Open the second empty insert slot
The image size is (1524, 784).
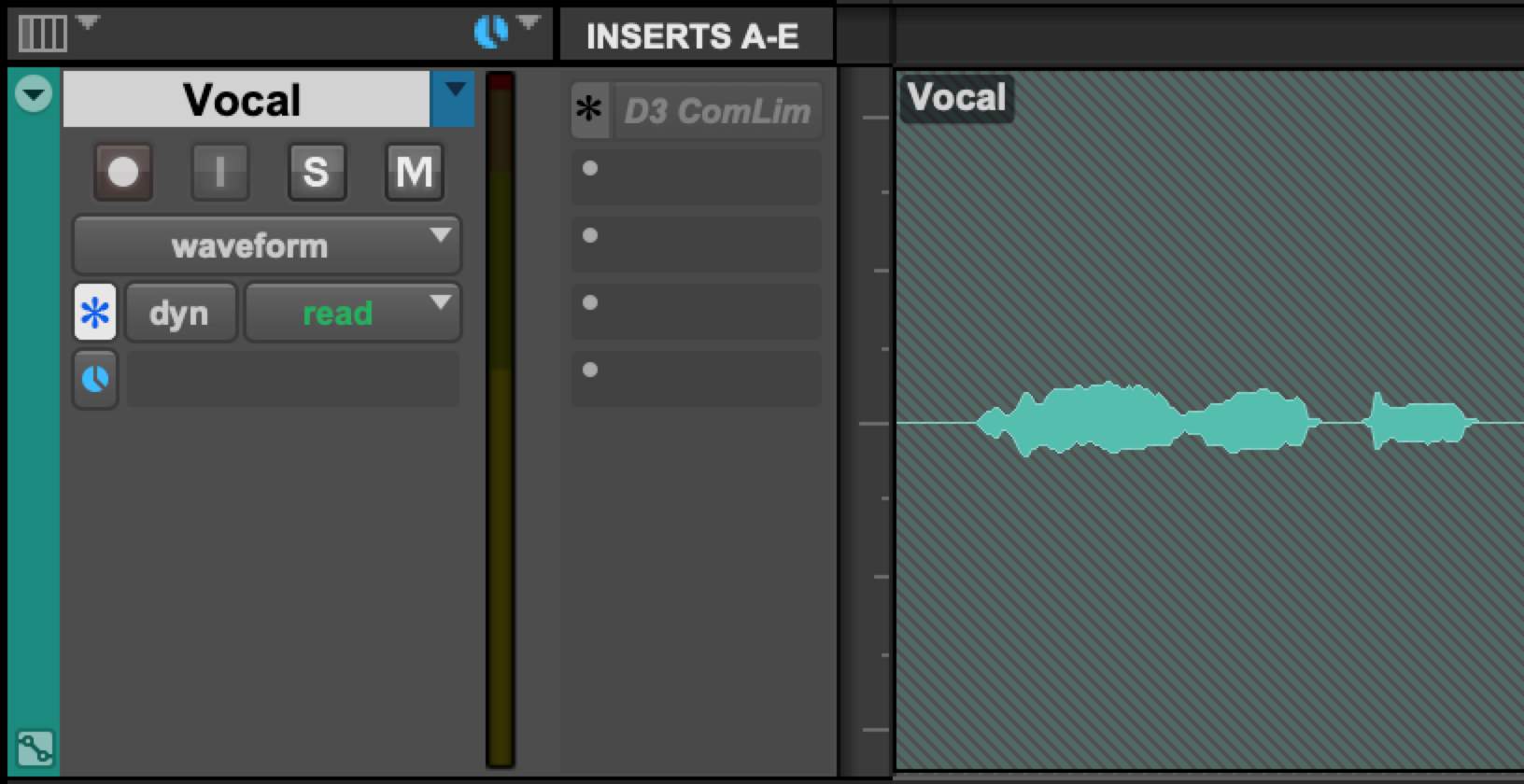click(x=697, y=245)
